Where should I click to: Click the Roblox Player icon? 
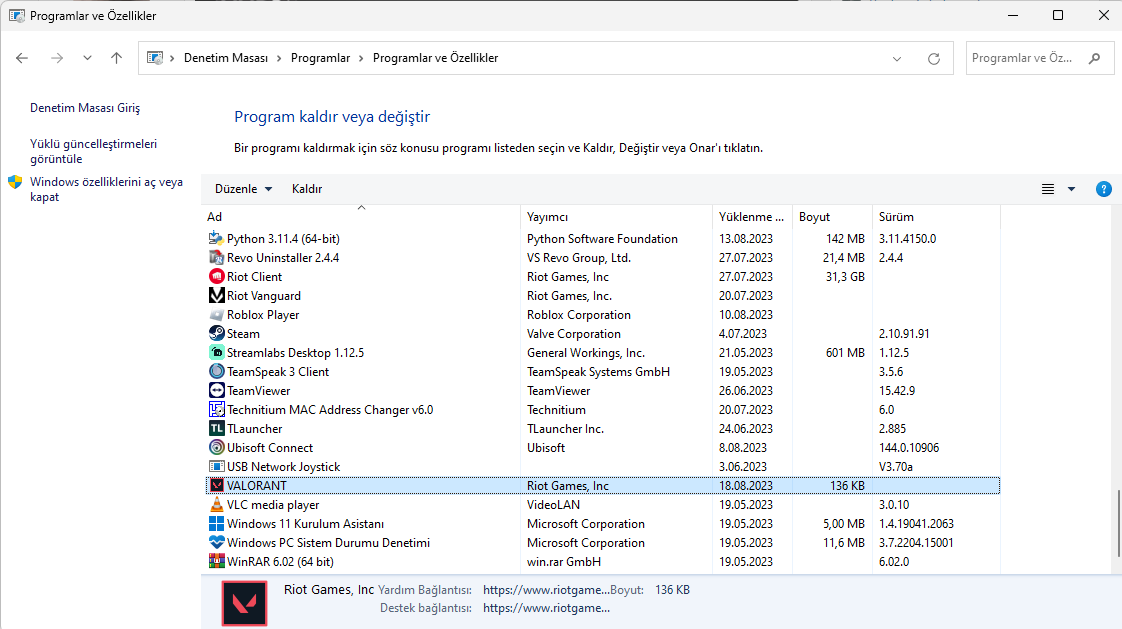coord(216,315)
